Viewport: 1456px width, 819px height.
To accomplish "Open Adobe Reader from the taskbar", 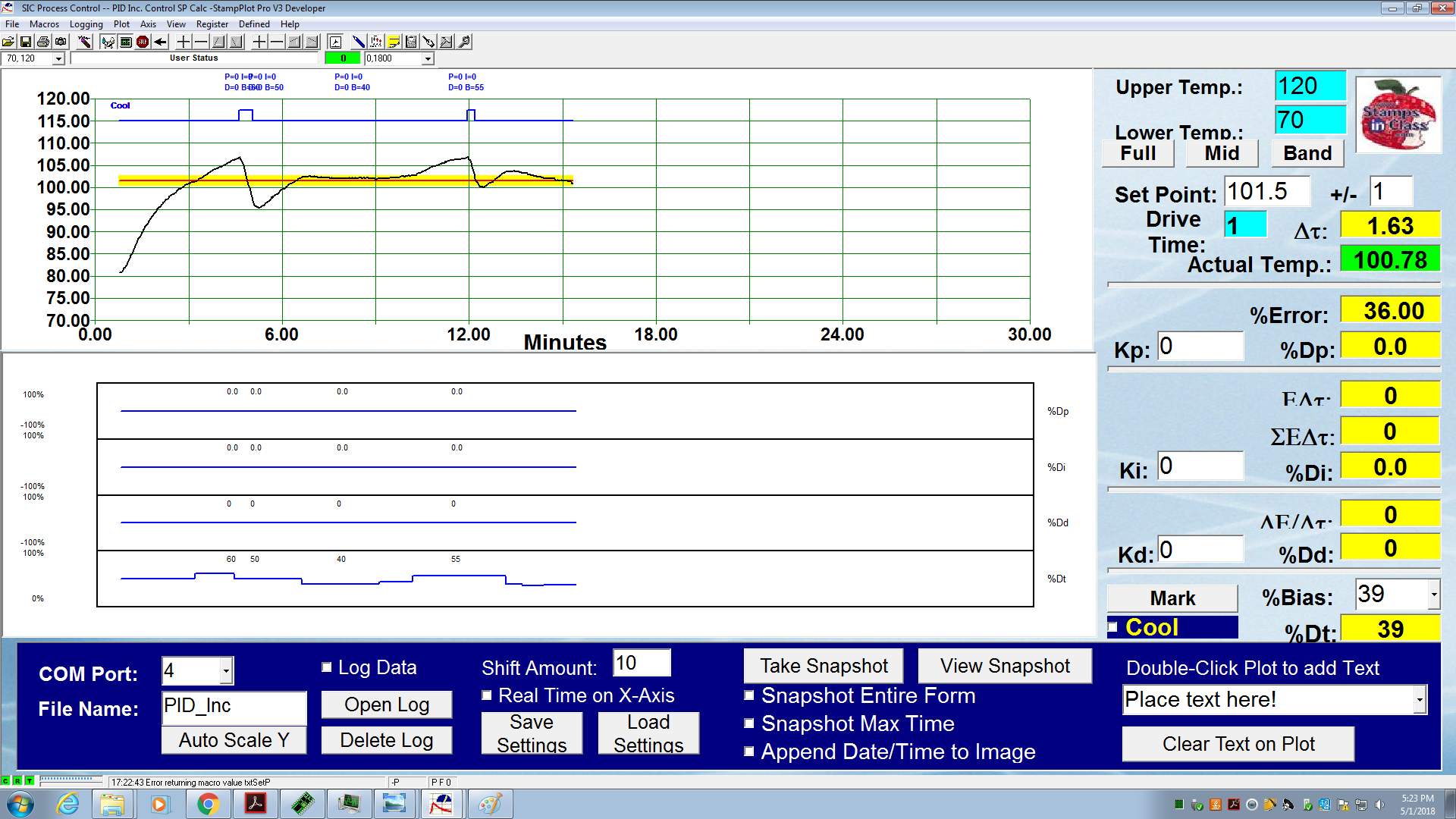I will (256, 804).
